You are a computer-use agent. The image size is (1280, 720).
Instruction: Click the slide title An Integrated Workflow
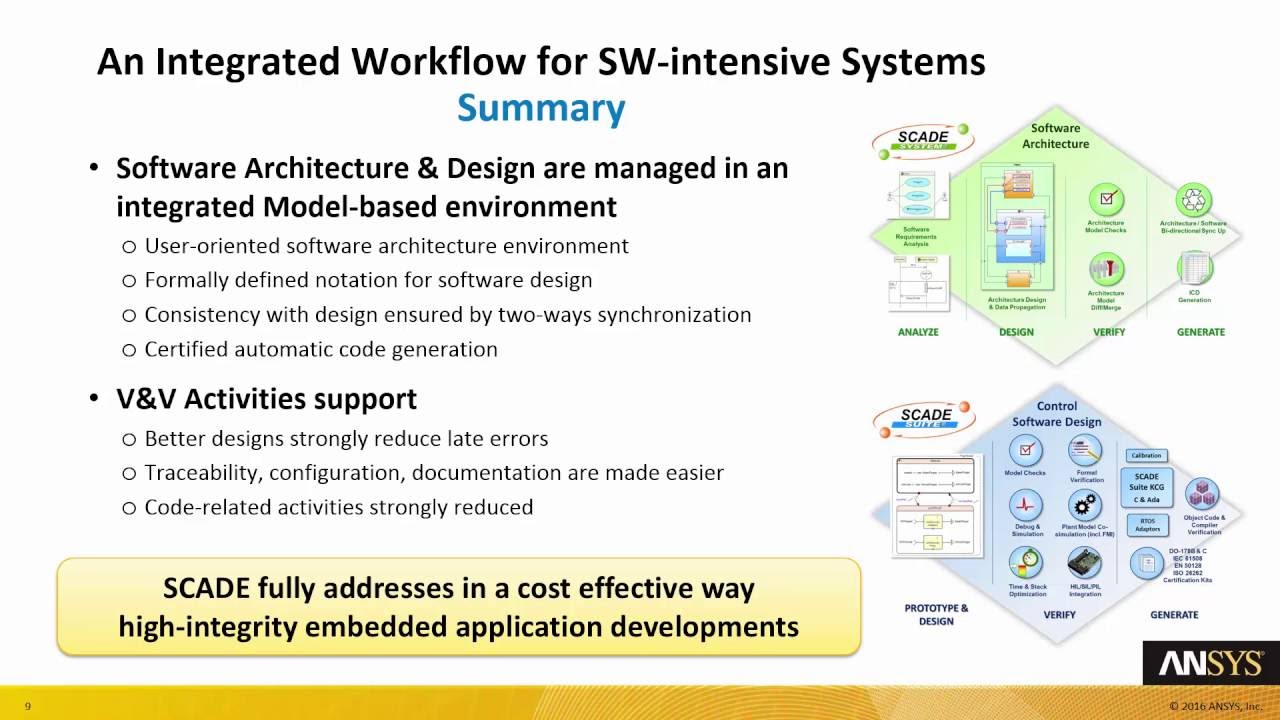pyautogui.click(x=541, y=62)
